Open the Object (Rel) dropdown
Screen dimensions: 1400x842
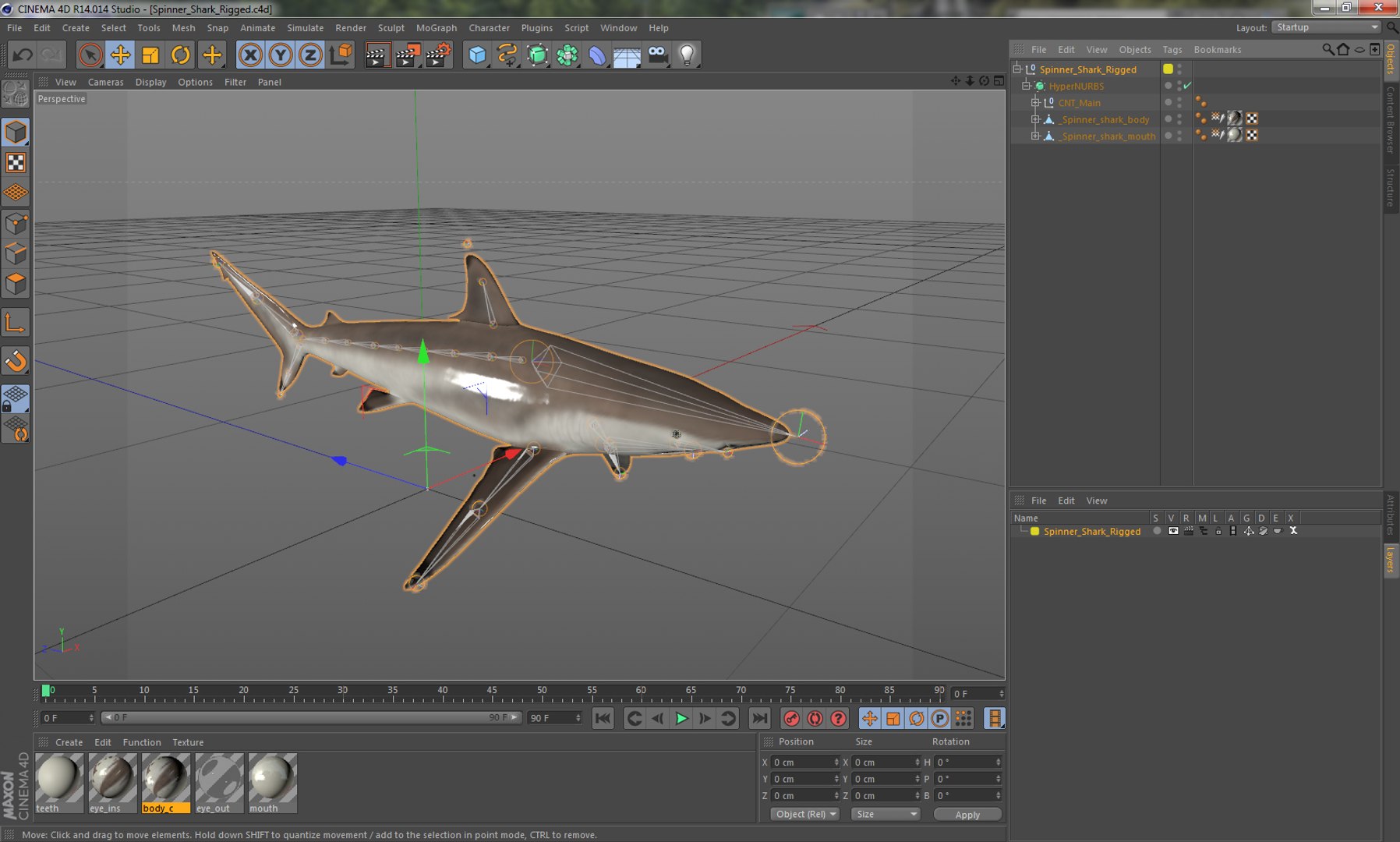click(805, 814)
